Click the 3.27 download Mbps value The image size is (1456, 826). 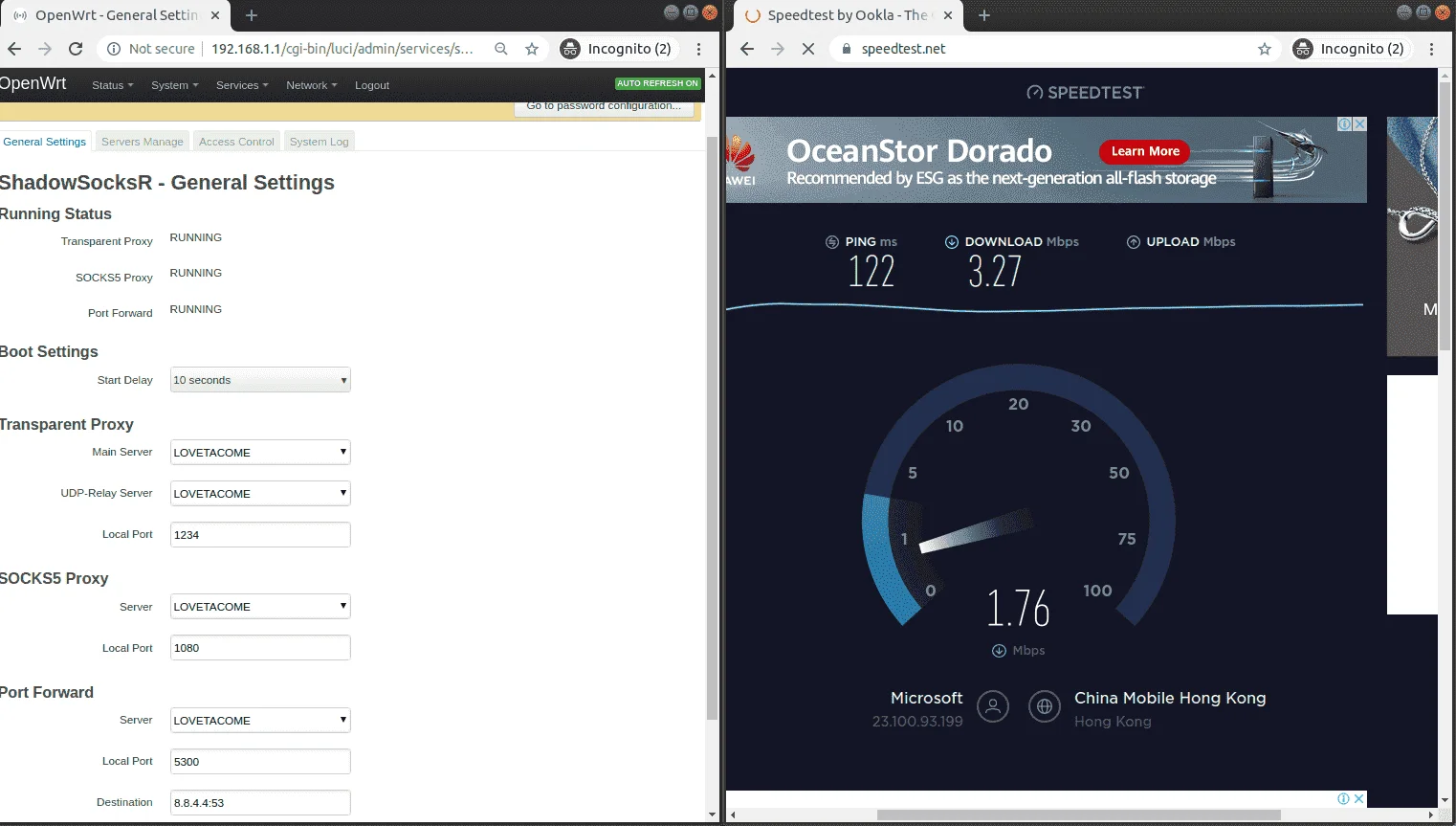tap(995, 272)
